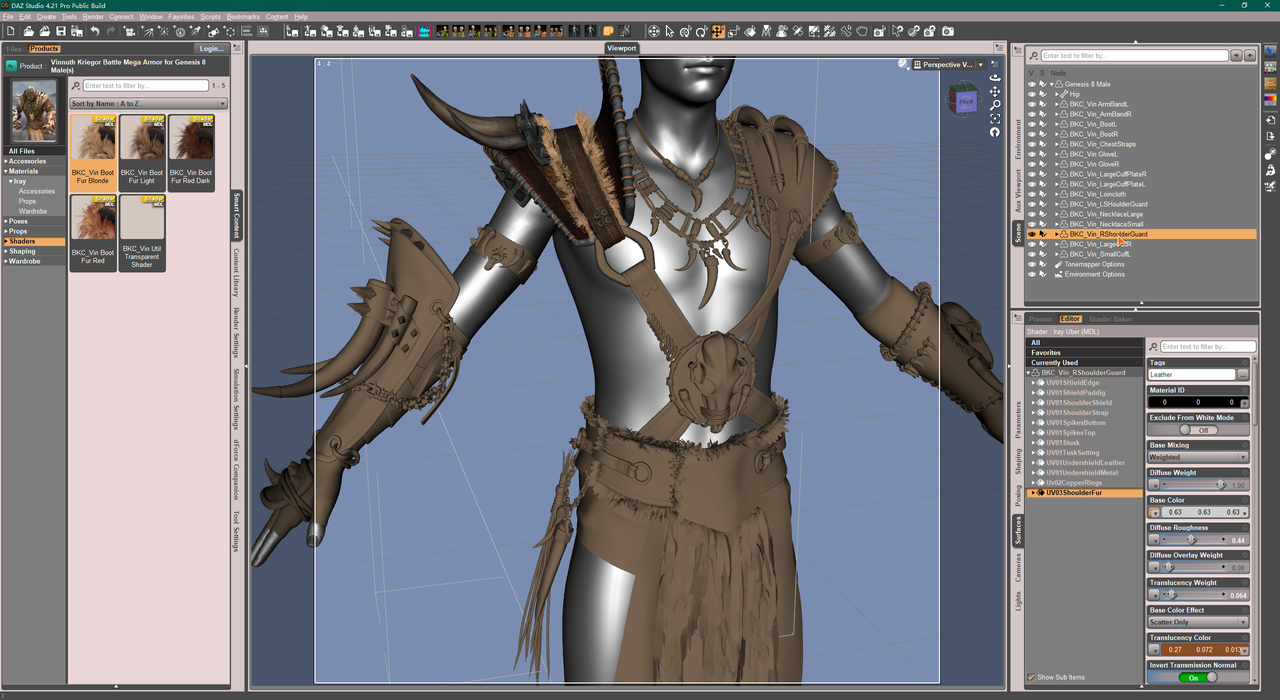The height and width of the screenshot is (700, 1280).
Task: Open the Scene pane options menu icon
Action: coord(1018,50)
